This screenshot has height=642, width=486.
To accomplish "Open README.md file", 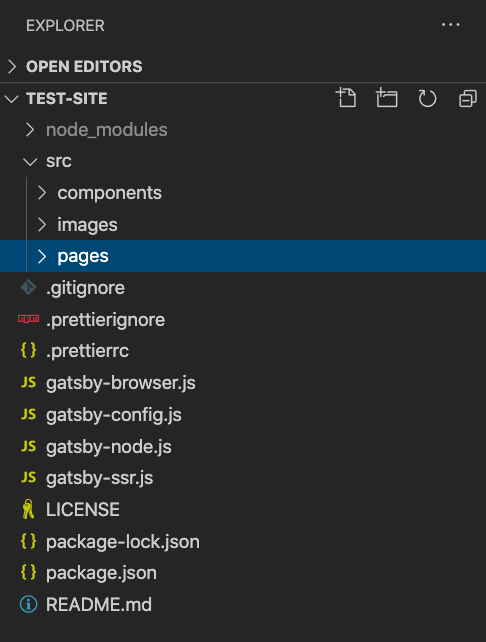I will (99, 605).
